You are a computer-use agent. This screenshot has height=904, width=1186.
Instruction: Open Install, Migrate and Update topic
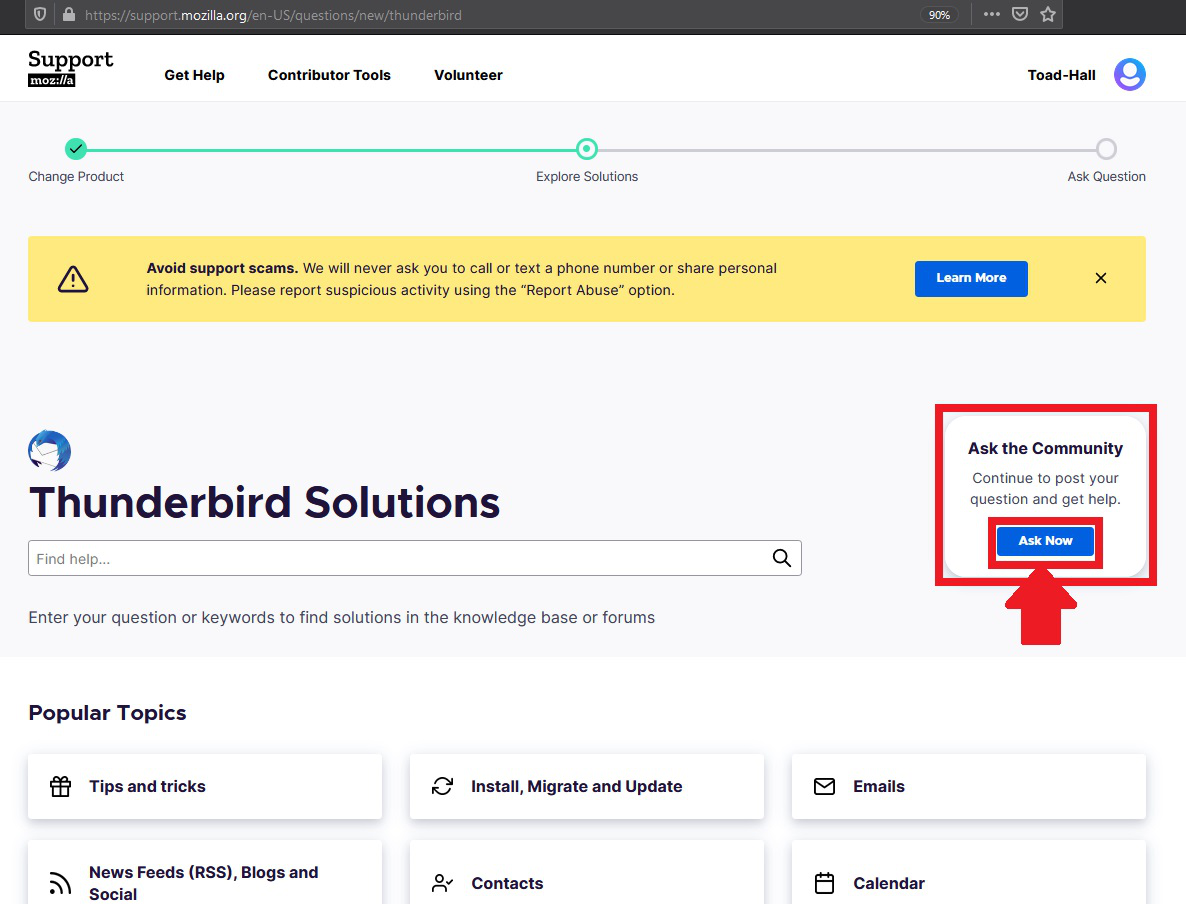[586, 786]
